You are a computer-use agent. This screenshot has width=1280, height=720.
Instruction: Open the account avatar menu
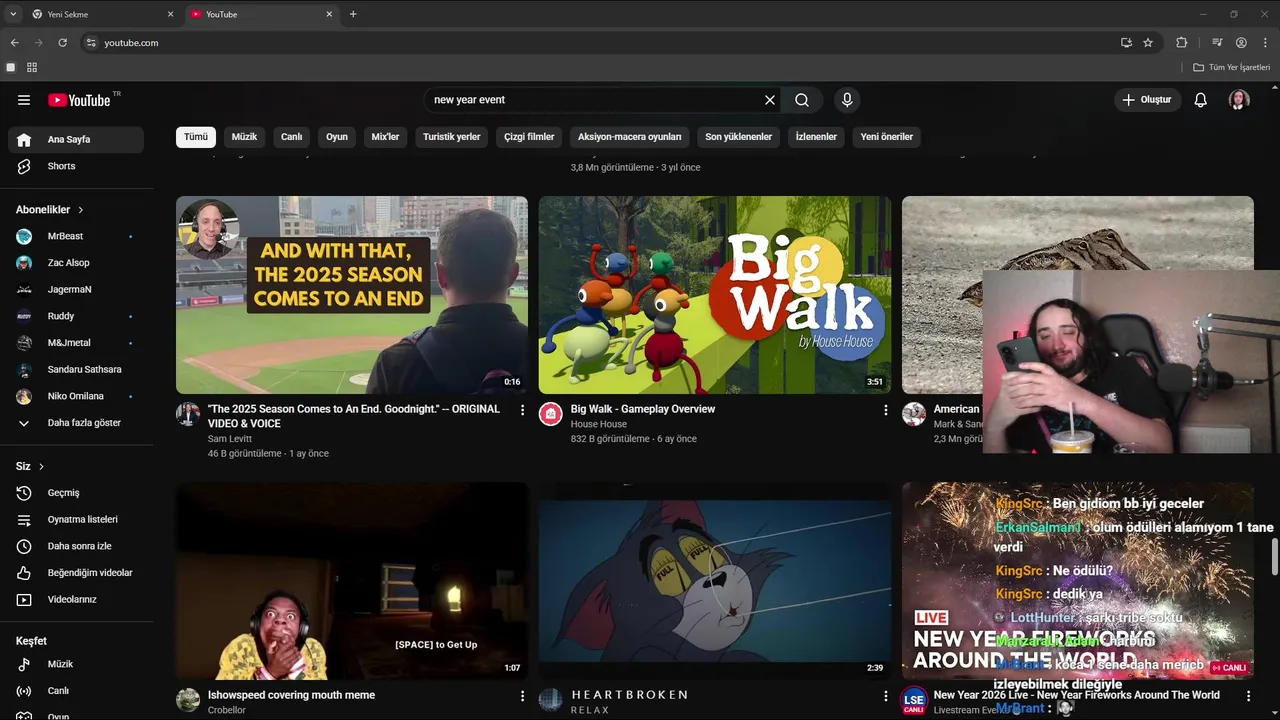[x=1239, y=100]
